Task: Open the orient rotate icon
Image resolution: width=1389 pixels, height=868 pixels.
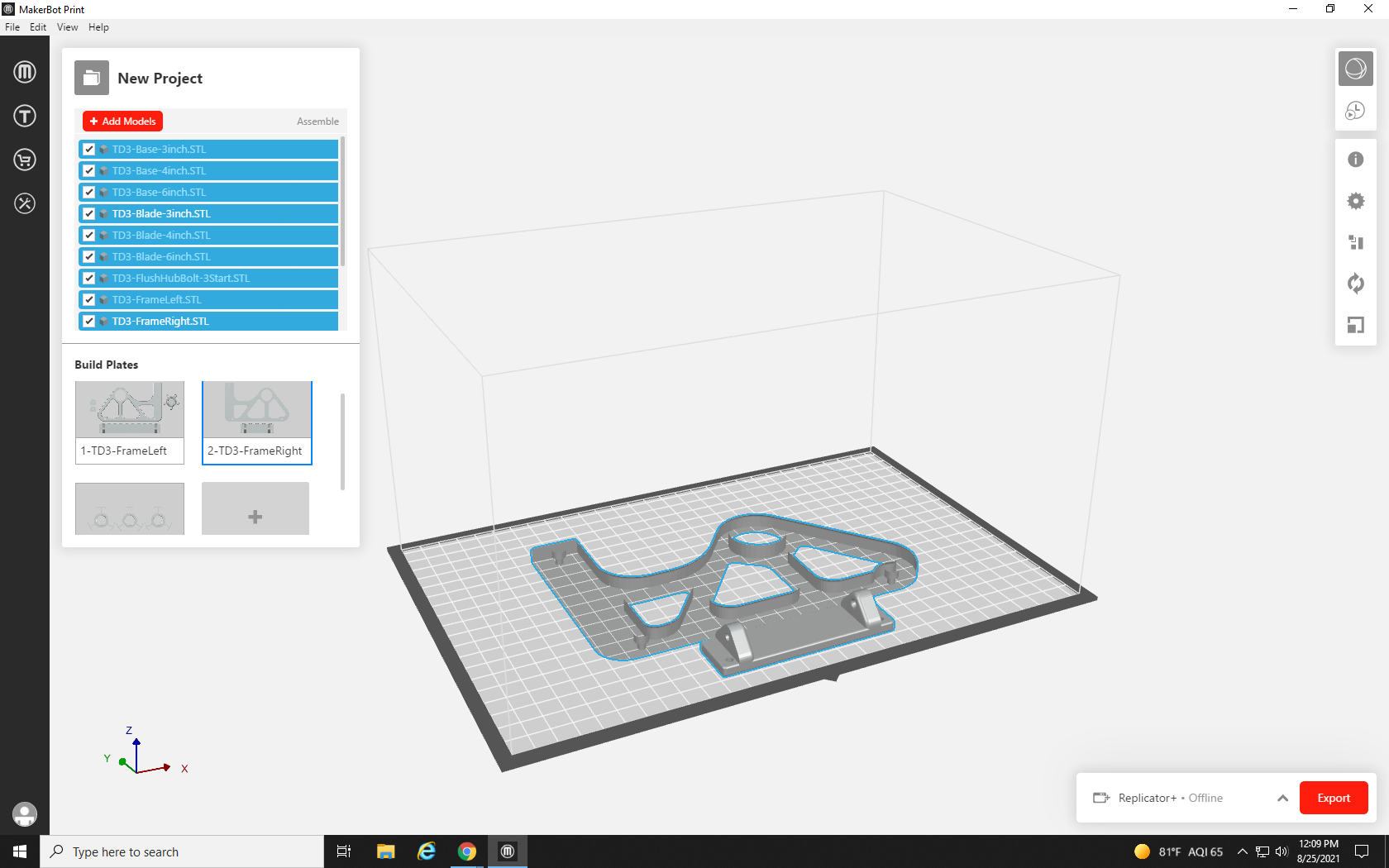Action: pos(1356,284)
